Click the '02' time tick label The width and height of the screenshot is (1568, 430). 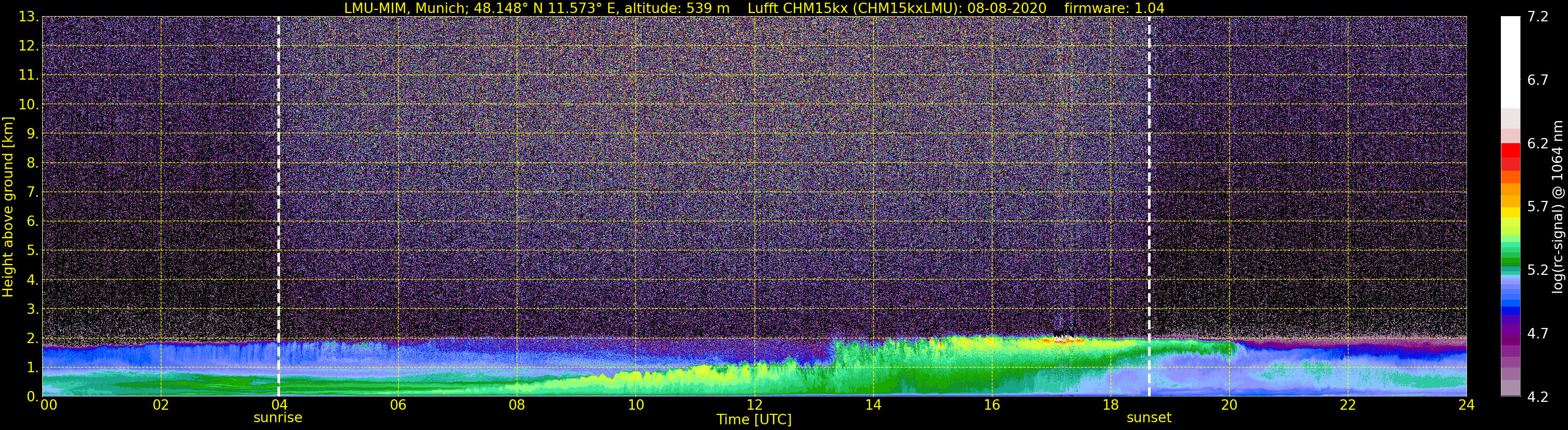pyautogui.click(x=161, y=405)
